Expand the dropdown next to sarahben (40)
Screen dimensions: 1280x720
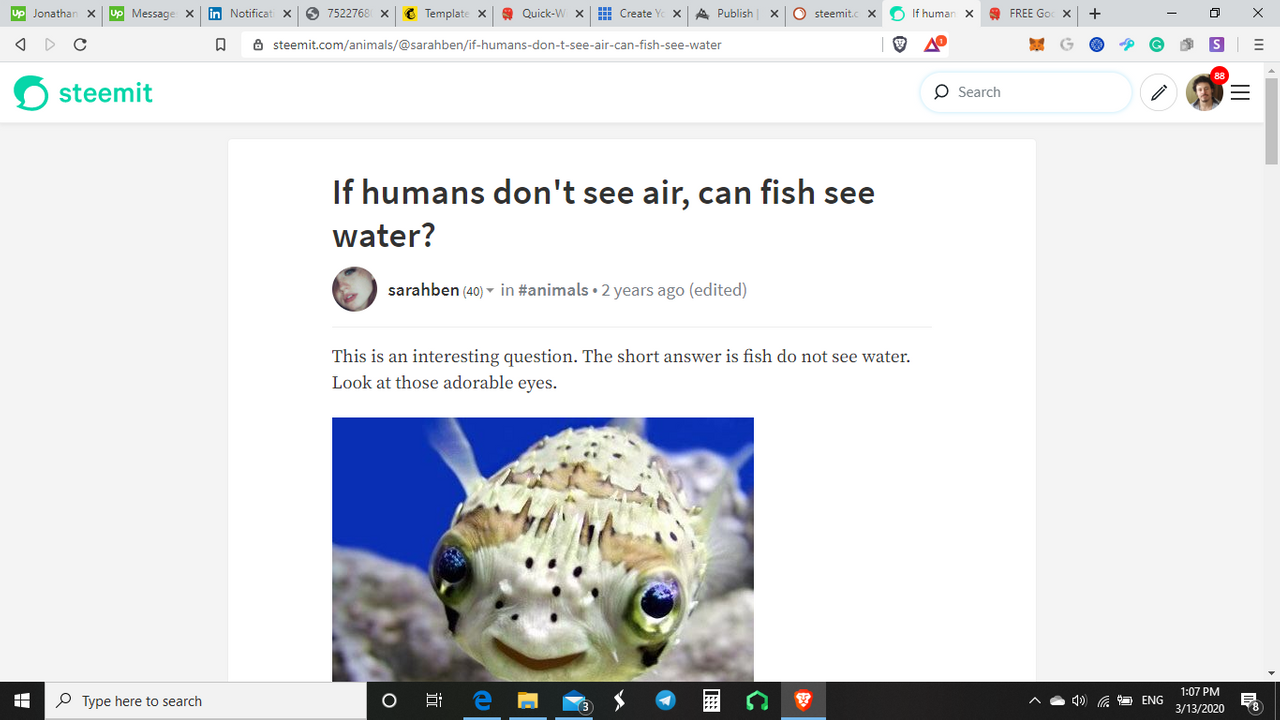point(490,291)
